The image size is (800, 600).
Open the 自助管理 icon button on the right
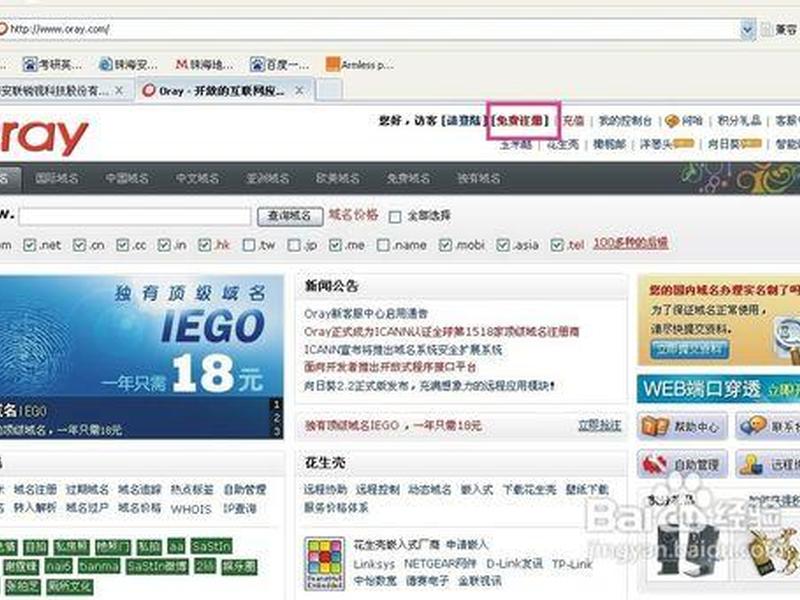(x=682, y=464)
